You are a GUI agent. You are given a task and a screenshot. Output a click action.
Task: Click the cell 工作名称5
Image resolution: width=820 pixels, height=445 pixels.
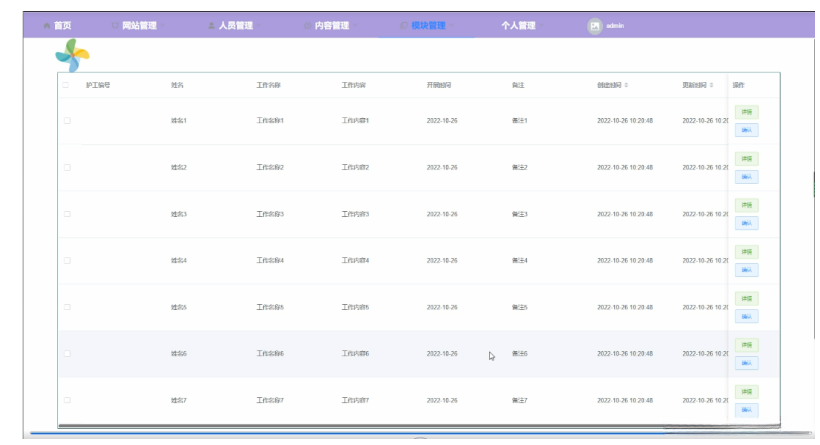(x=270, y=307)
